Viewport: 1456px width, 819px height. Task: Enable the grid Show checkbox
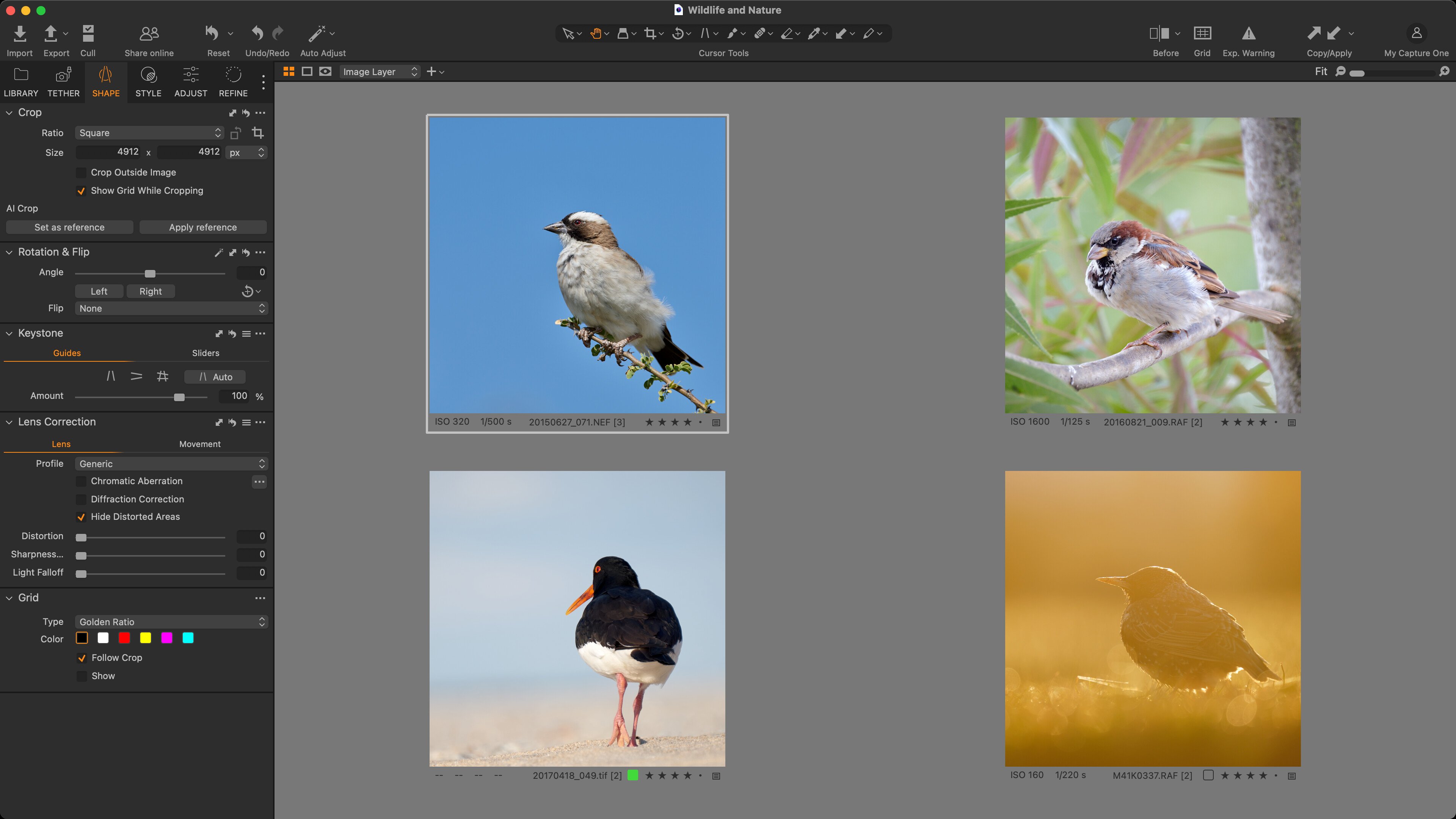pyautogui.click(x=82, y=676)
